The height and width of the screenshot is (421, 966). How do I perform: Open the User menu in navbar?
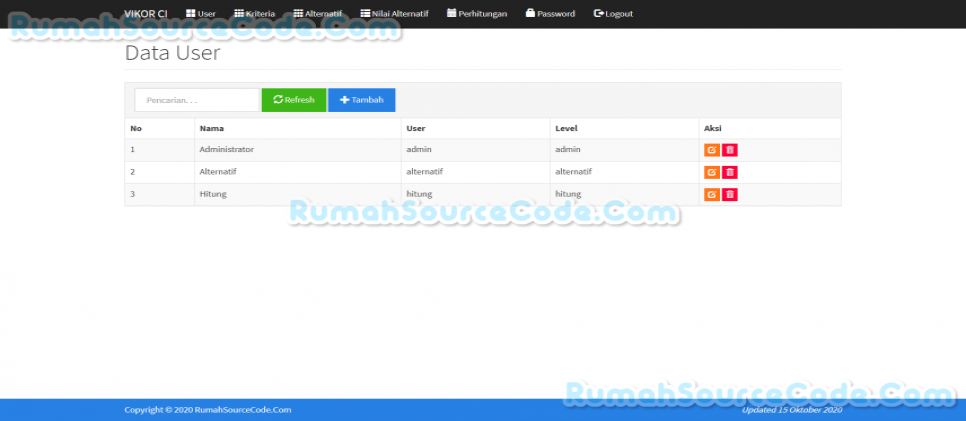[200, 14]
